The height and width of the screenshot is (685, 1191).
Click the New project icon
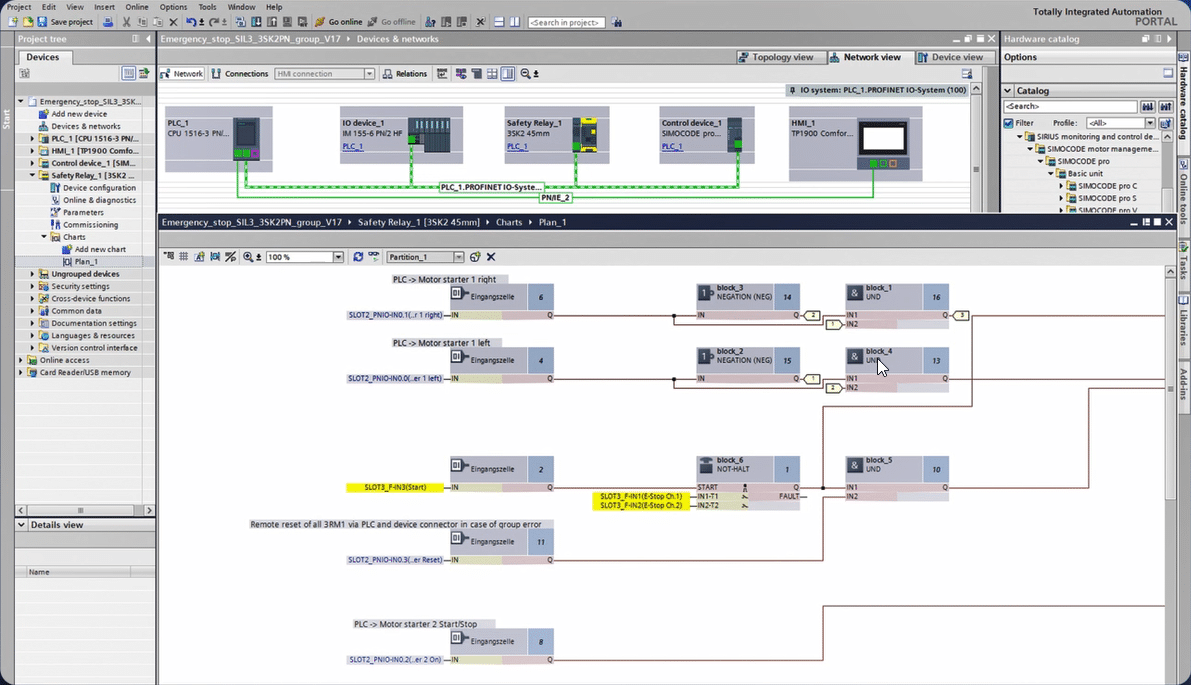pos(13,22)
